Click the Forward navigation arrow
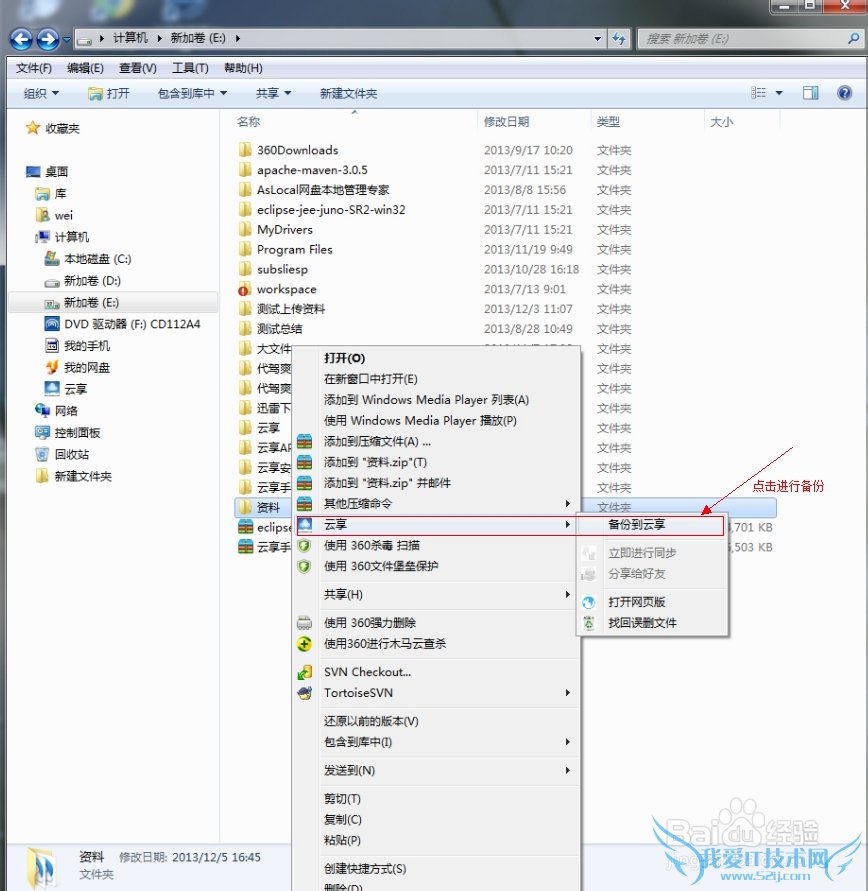 pos(48,39)
